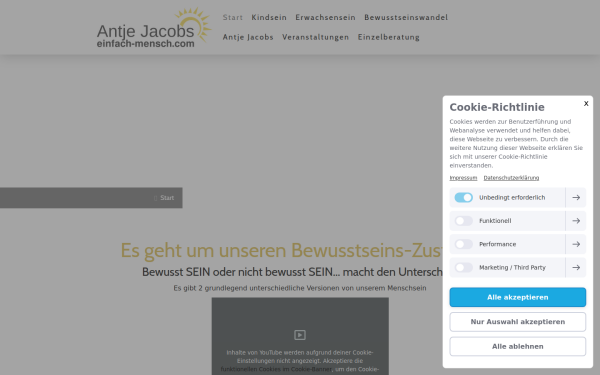Play icon on blocked YouTube video
The height and width of the screenshot is (375, 600).
pyautogui.click(x=300, y=335)
